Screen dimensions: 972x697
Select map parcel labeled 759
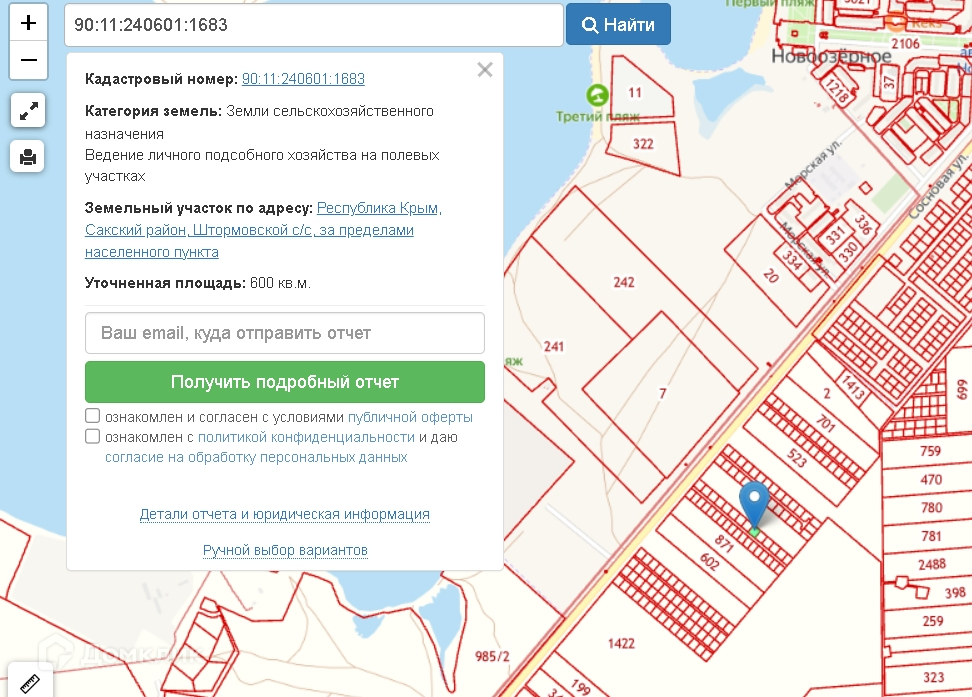click(930, 451)
